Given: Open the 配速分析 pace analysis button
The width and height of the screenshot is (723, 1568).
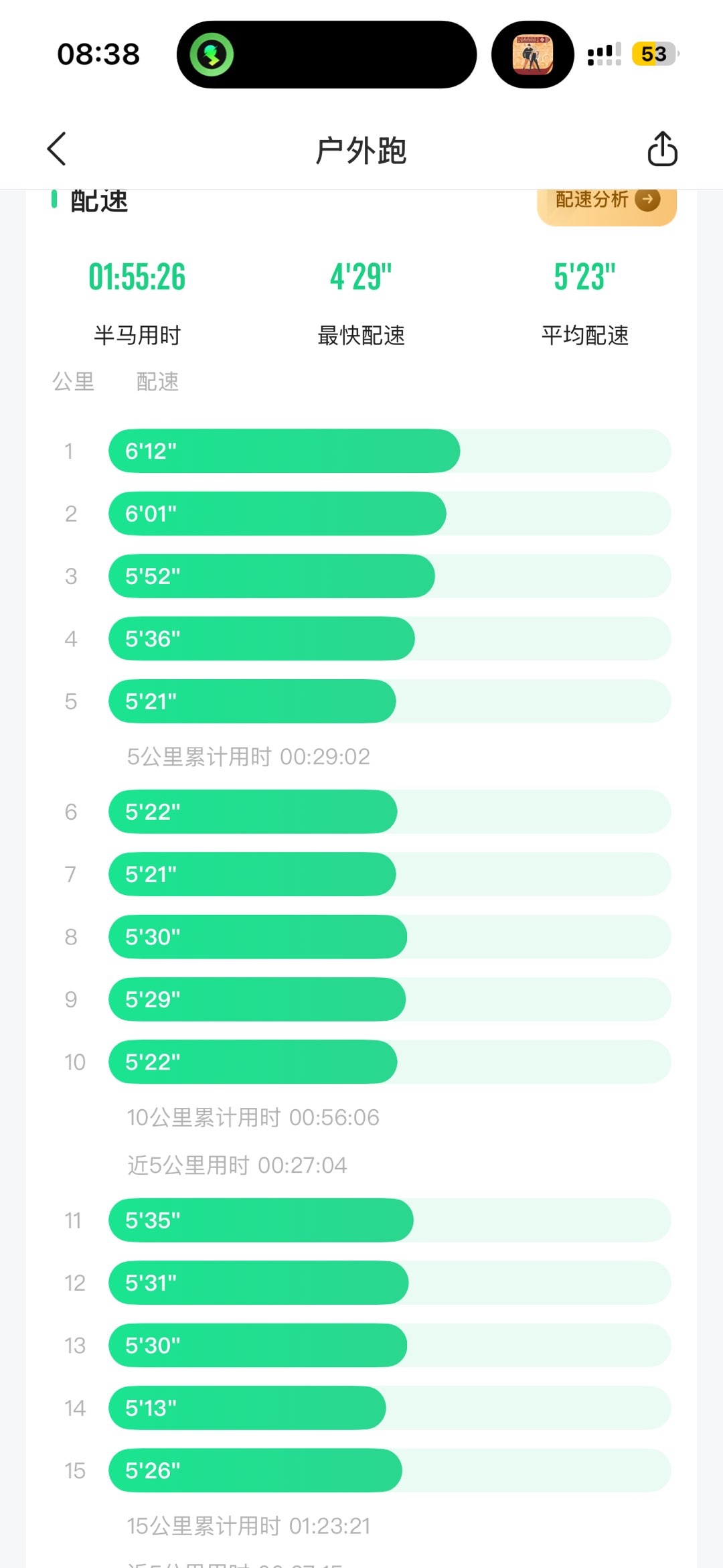Looking at the screenshot, I should point(606,200).
